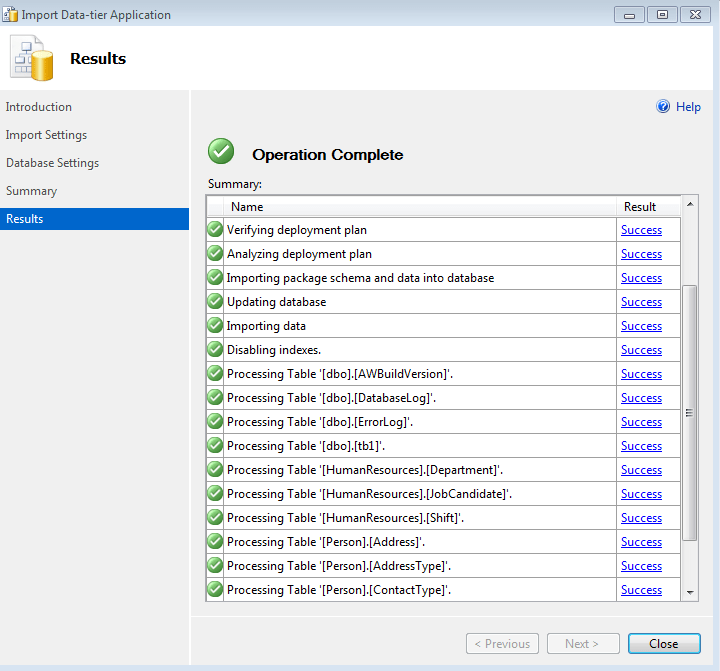The image size is (720, 671).
Task: Click green check icon beside Updating database
Action: click(215, 302)
